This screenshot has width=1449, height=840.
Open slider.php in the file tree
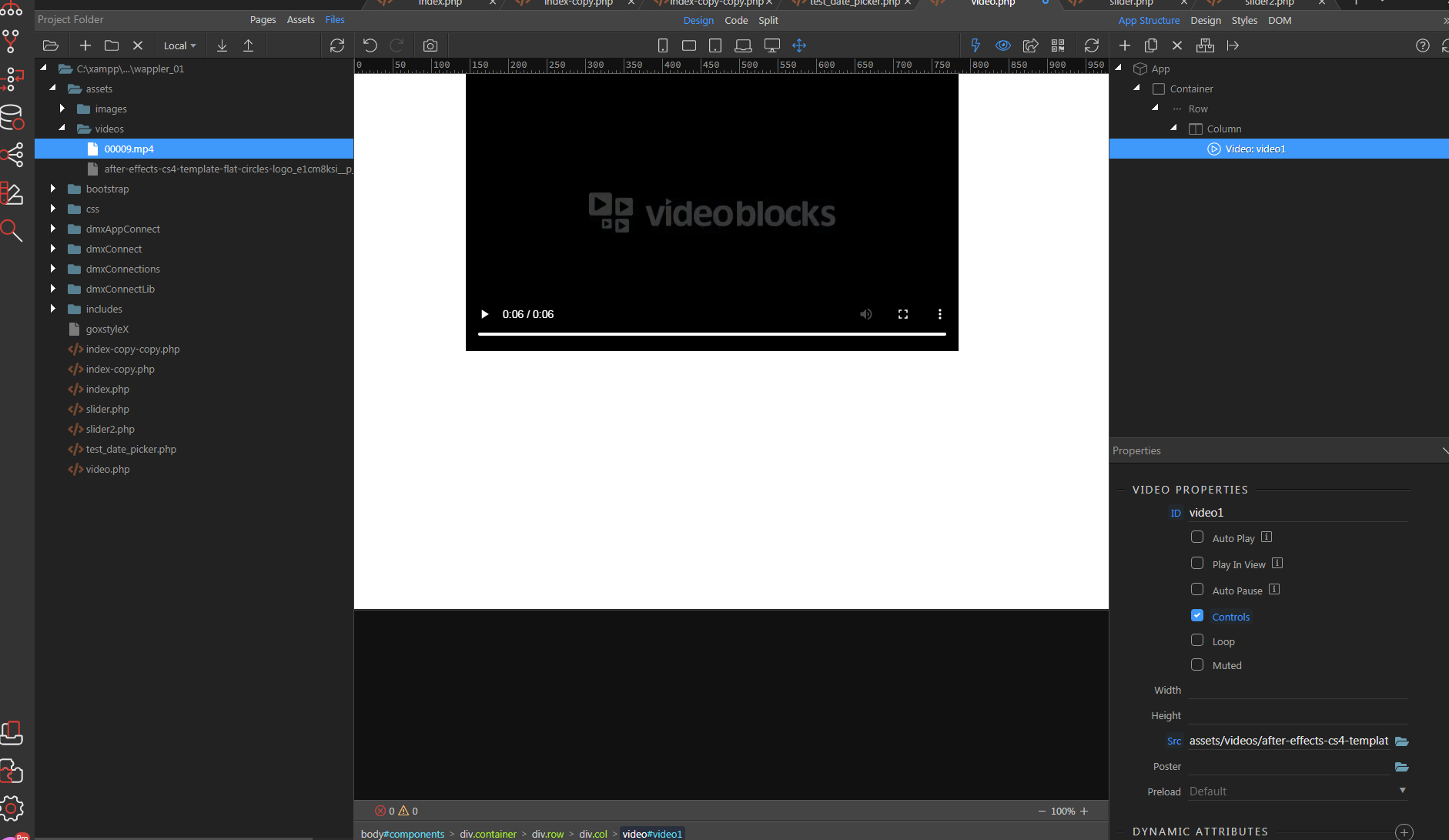(107, 409)
